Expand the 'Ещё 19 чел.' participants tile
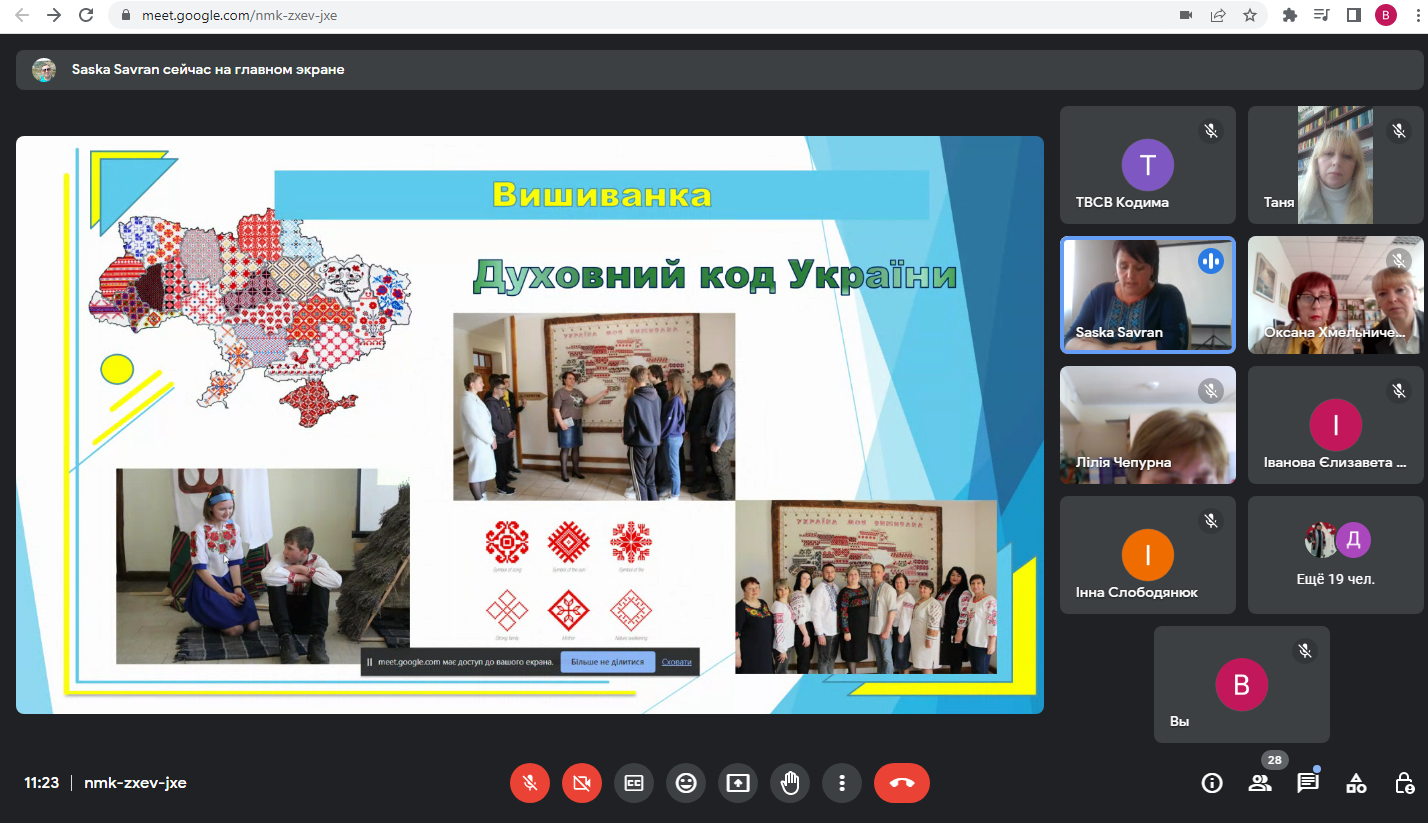Viewport: 1428px width, 823px height. click(x=1335, y=555)
